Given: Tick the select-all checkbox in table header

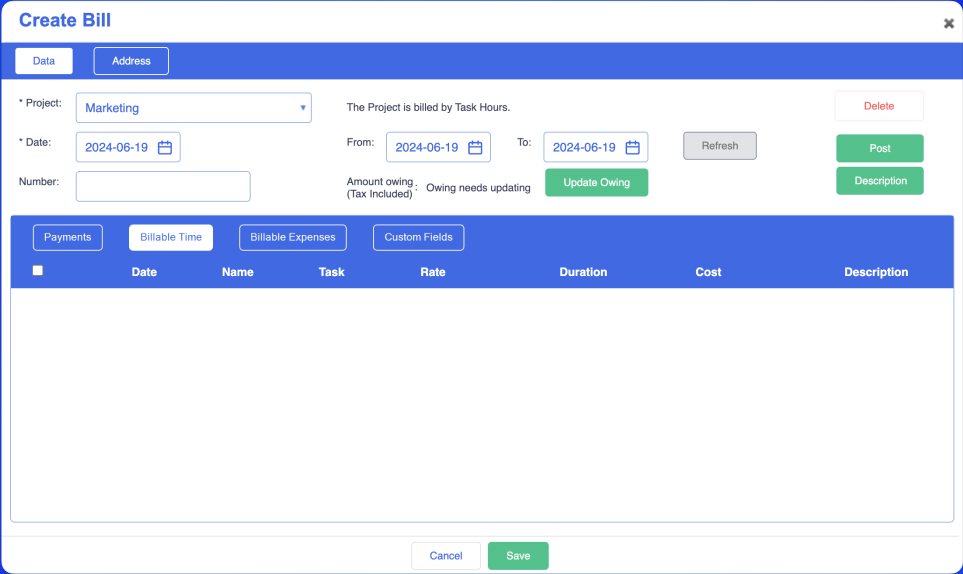Looking at the screenshot, I should coord(38,270).
